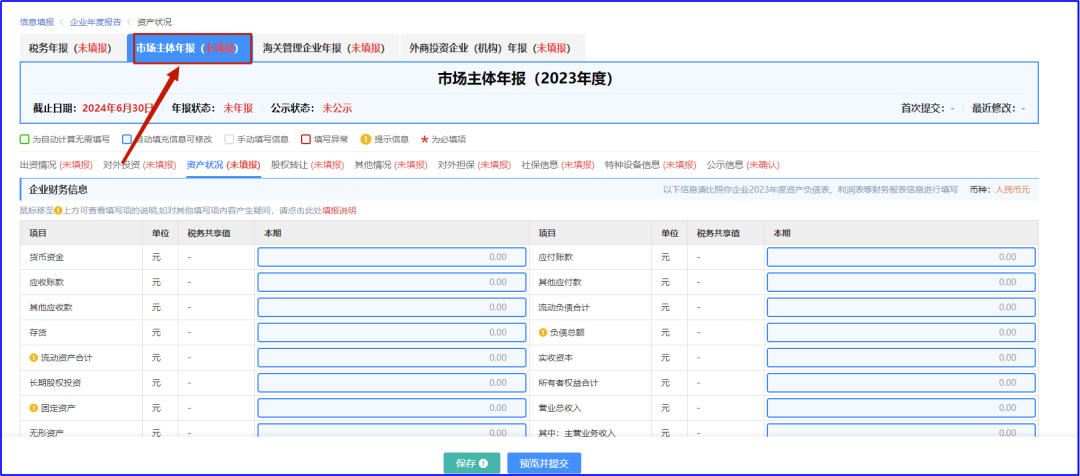Go to the 其他情况 section
Screen dimensions: 1080x476
pos(391,165)
